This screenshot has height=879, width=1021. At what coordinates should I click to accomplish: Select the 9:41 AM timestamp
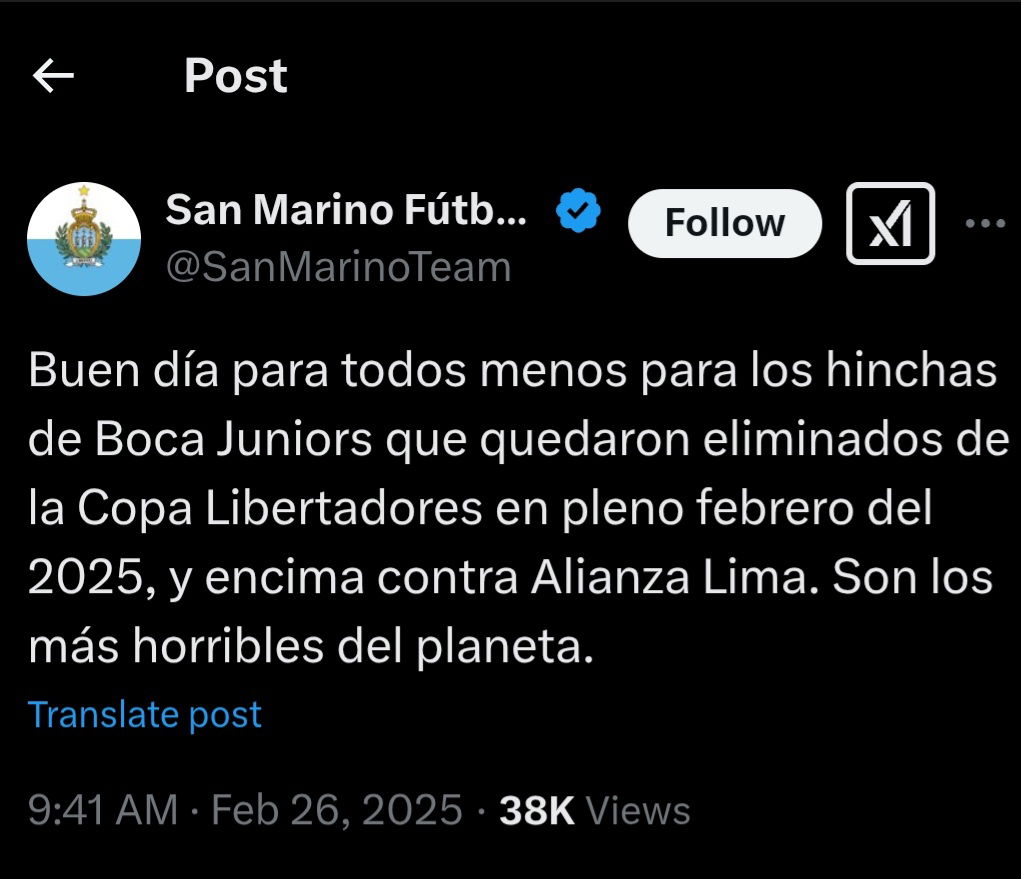[103, 810]
